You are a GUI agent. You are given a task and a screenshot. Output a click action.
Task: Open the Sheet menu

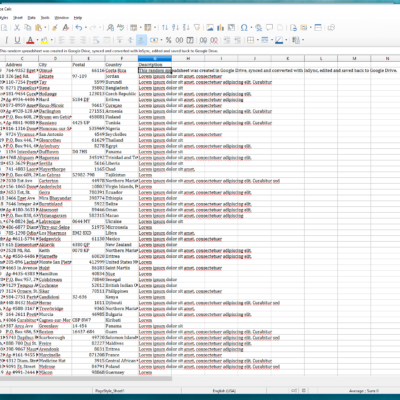click(18, 18)
